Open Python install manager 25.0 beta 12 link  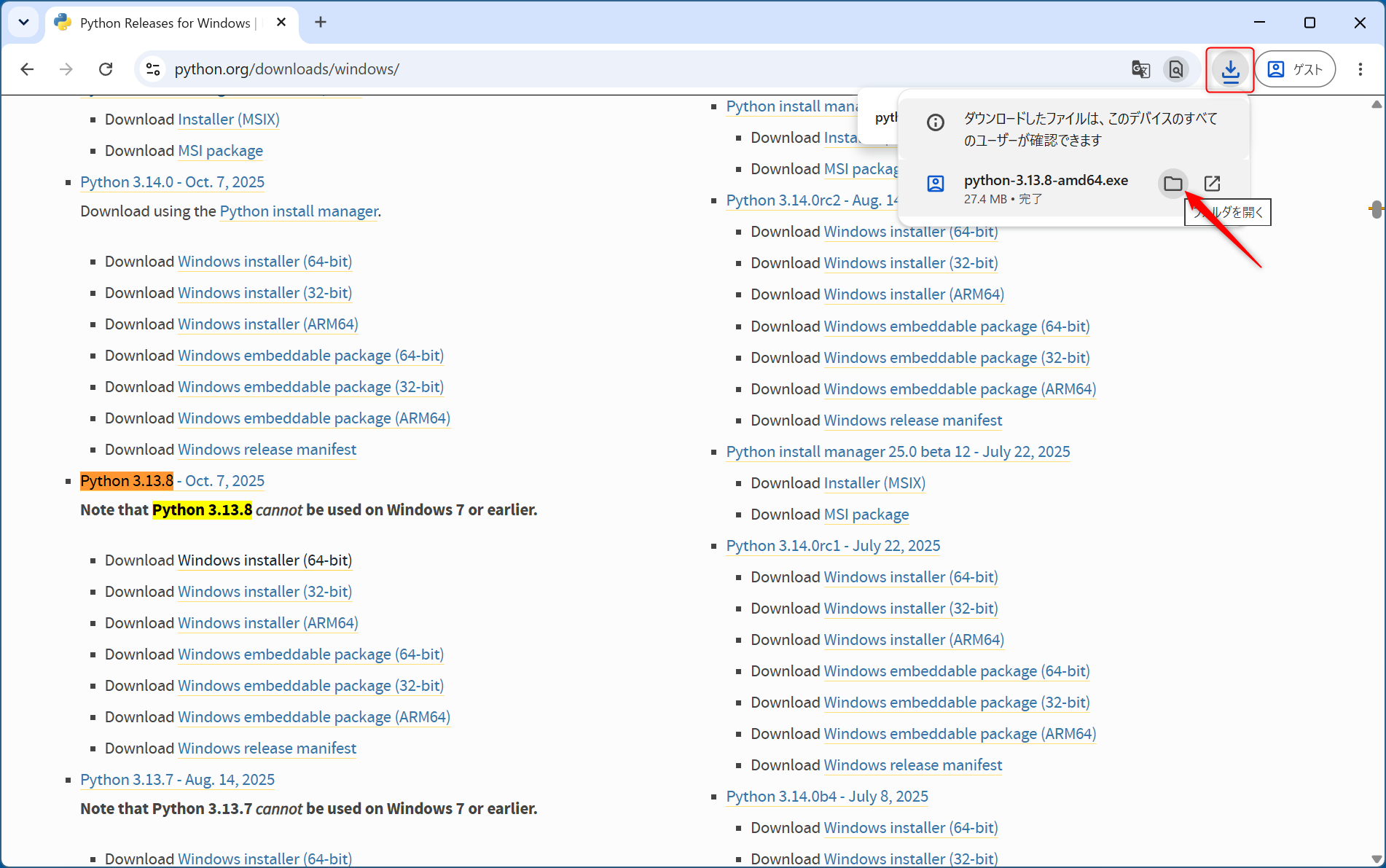(x=898, y=452)
